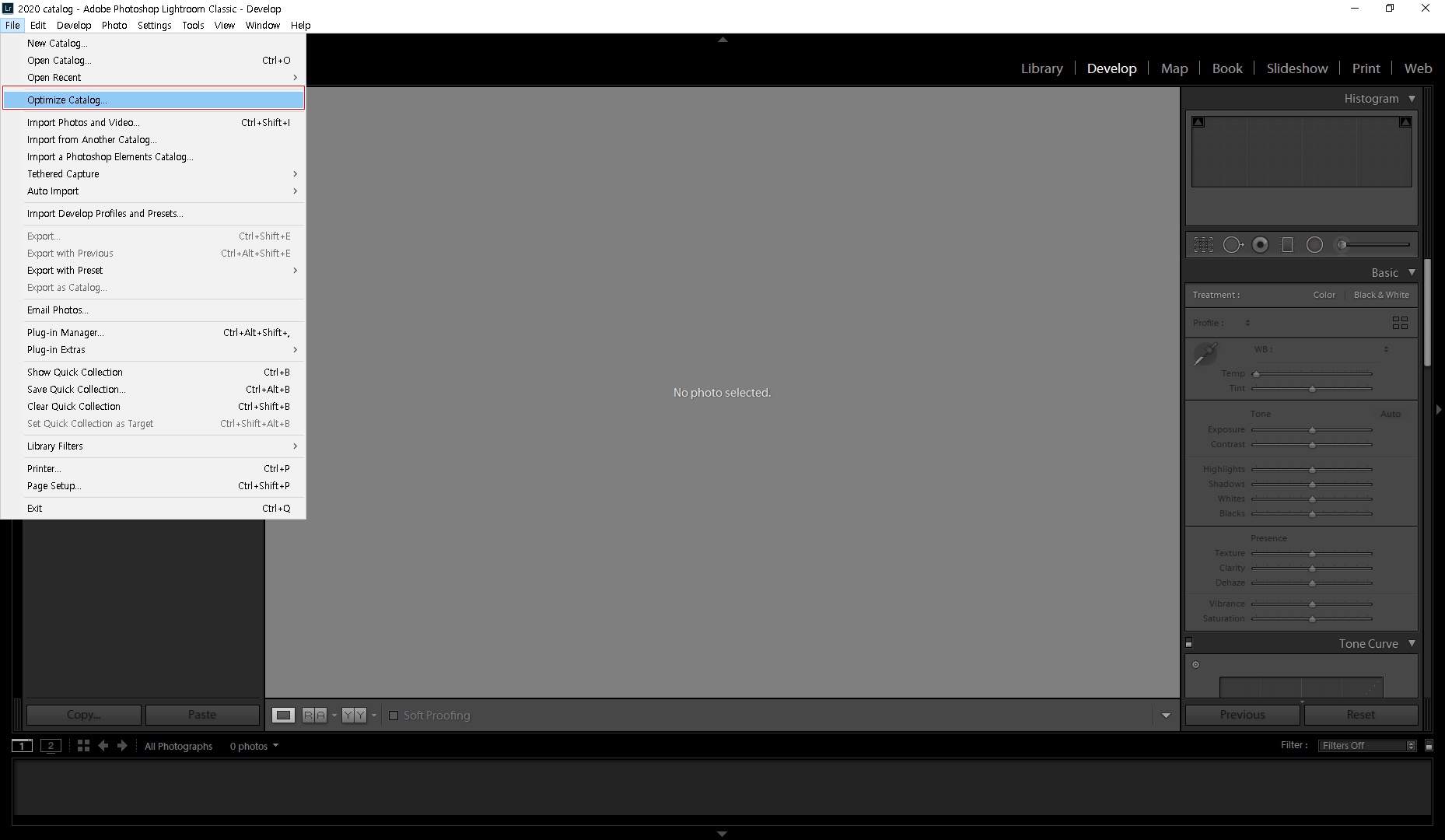
Task: Switch to the Library module
Action: point(1041,68)
